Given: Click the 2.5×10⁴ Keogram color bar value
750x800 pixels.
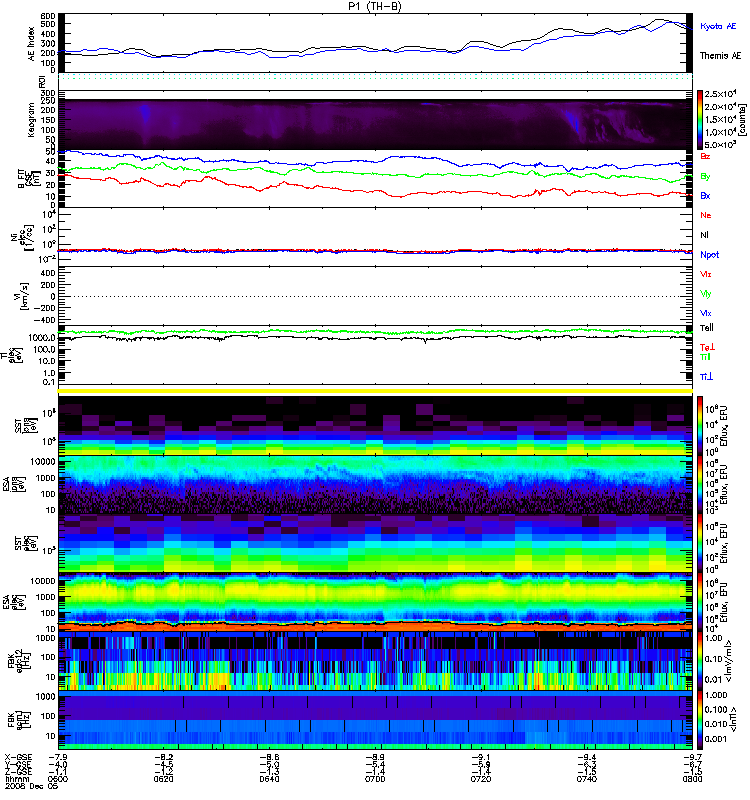Looking at the screenshot, I should coord(720,94).
